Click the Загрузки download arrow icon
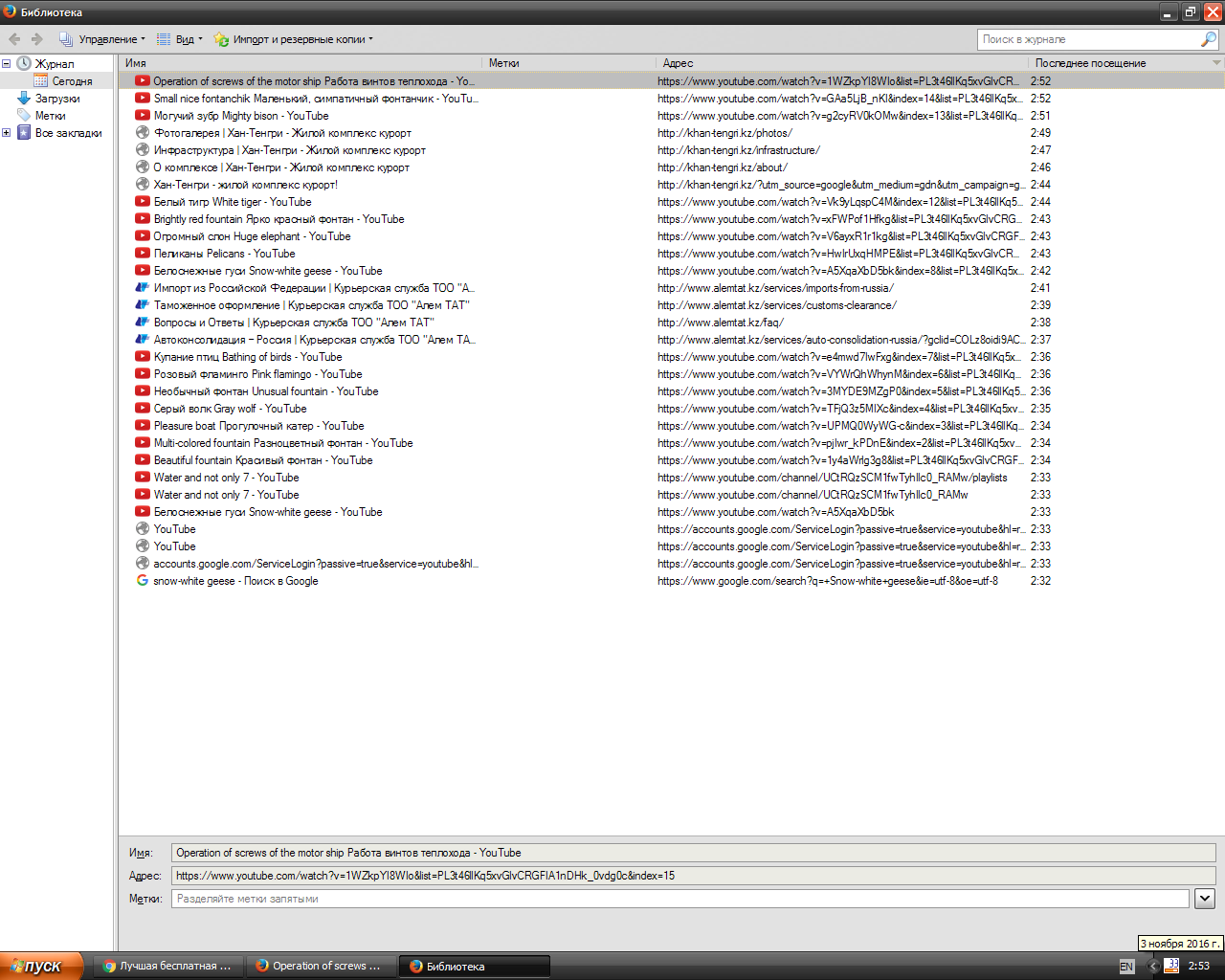 24,99
